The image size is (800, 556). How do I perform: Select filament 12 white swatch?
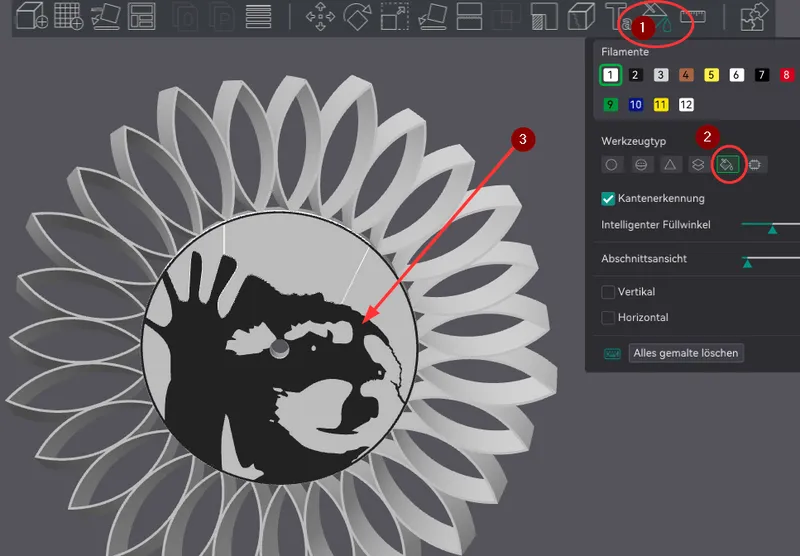click(686, 105)
